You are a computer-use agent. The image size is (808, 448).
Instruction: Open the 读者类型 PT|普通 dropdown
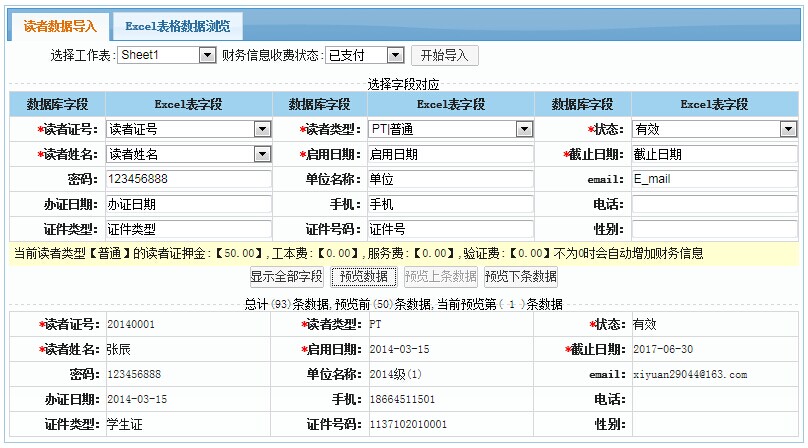[x=450, y=129]
